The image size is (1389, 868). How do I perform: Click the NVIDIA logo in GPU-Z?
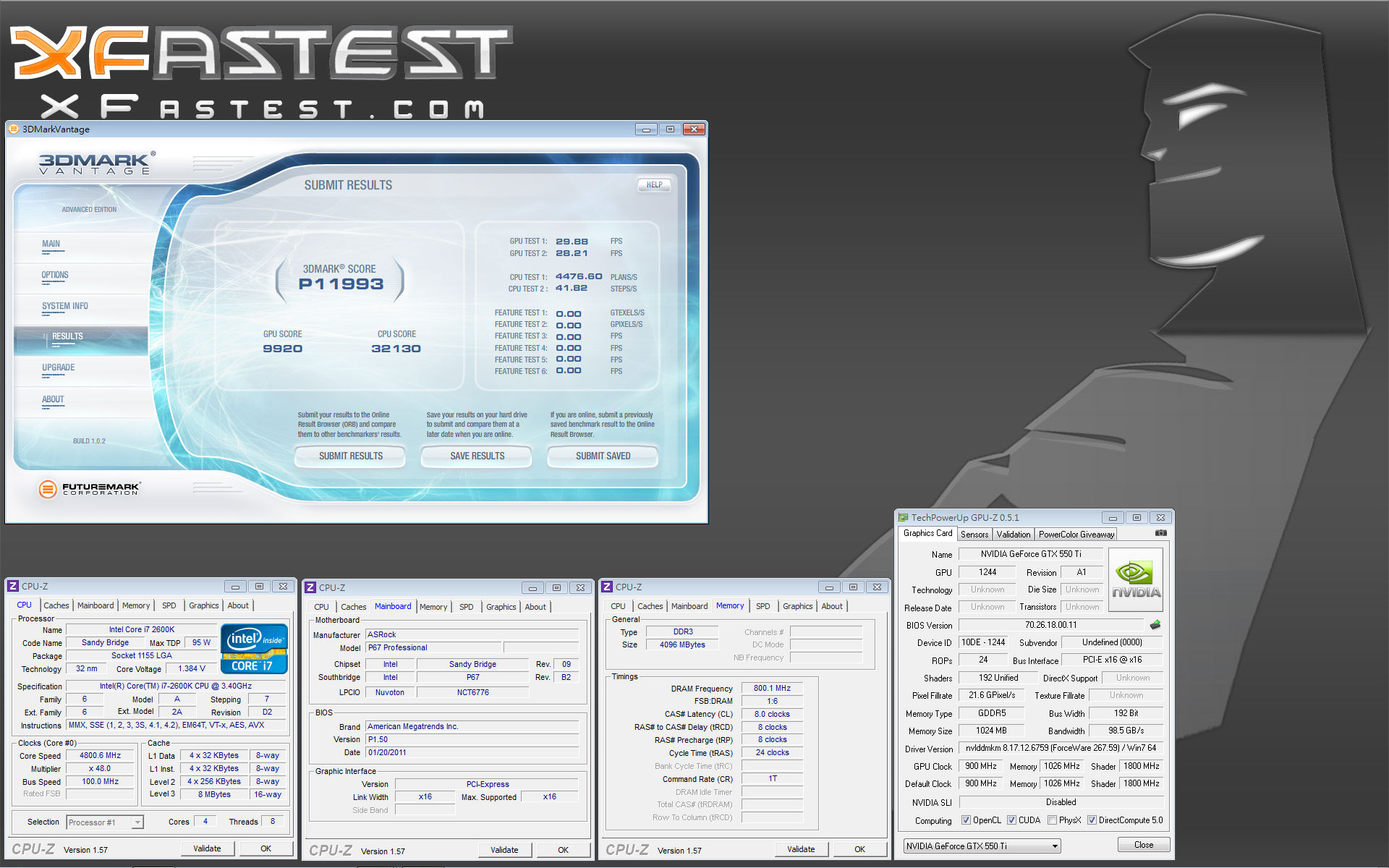(1136, 581)
